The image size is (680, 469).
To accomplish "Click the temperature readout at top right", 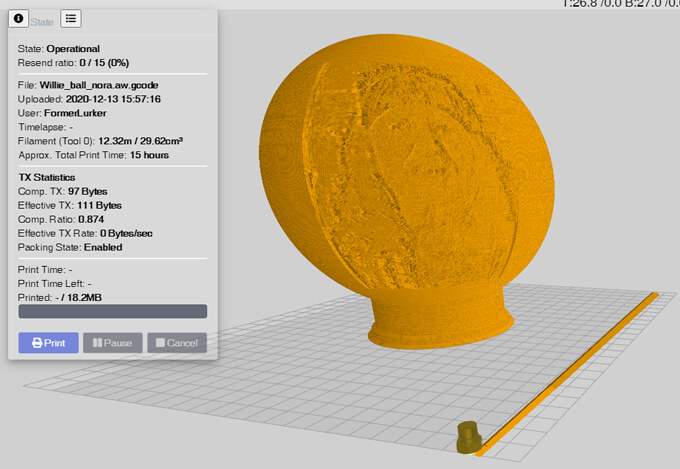I will (621, 4).
